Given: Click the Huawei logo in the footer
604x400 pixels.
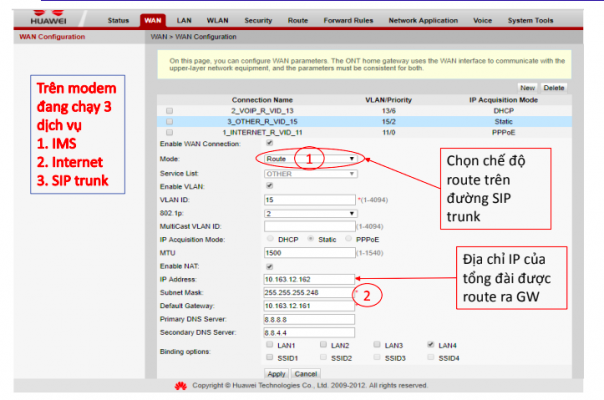Looking at the screenshot, I should (x=181, y=385).
